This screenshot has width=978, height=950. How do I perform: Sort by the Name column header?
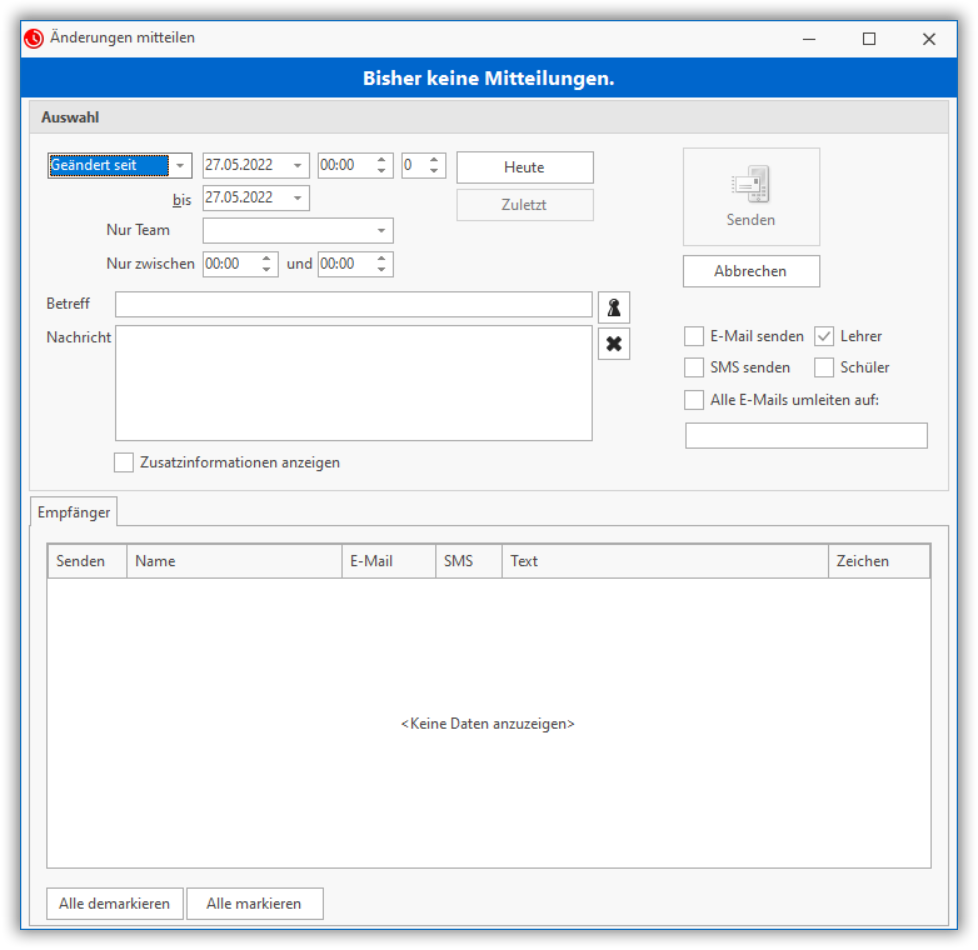click(234, 561)
